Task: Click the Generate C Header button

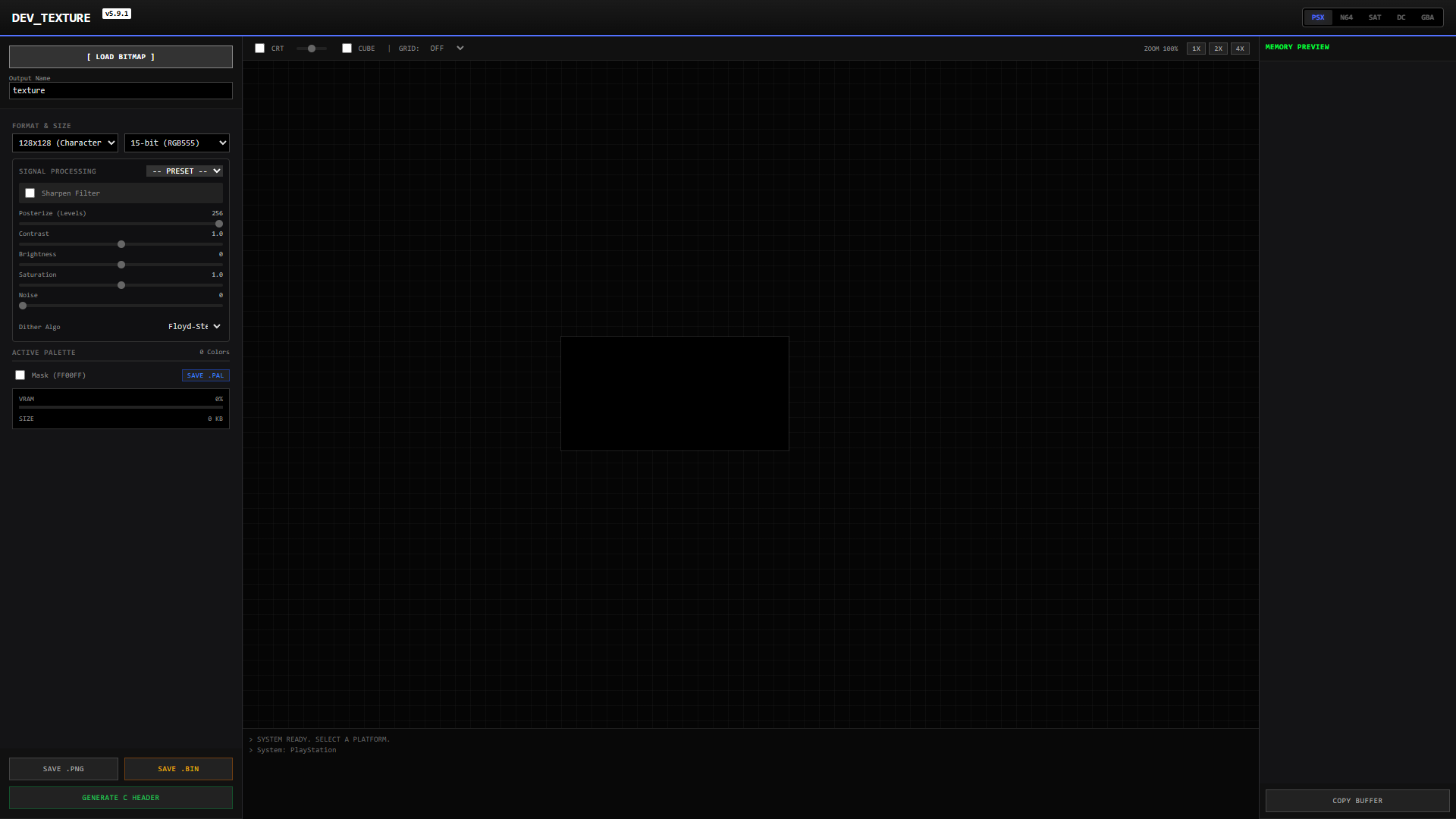Action: click(x=121, y=798)
